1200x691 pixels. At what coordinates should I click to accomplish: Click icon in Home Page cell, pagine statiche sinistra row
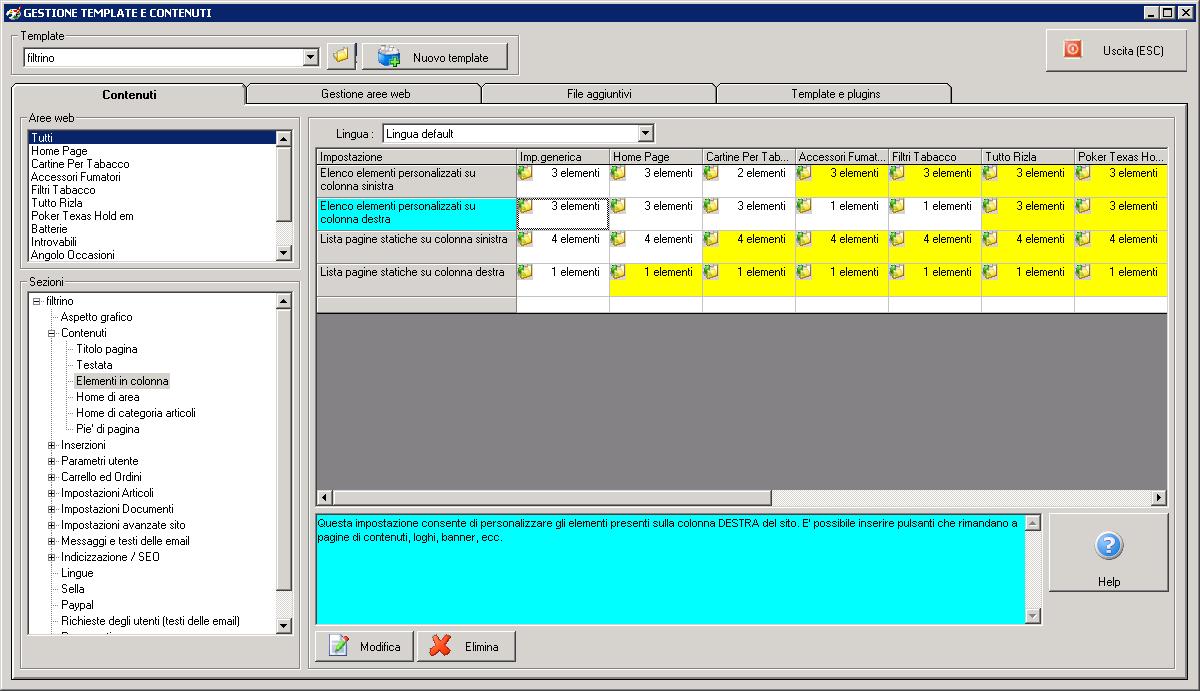618,239
